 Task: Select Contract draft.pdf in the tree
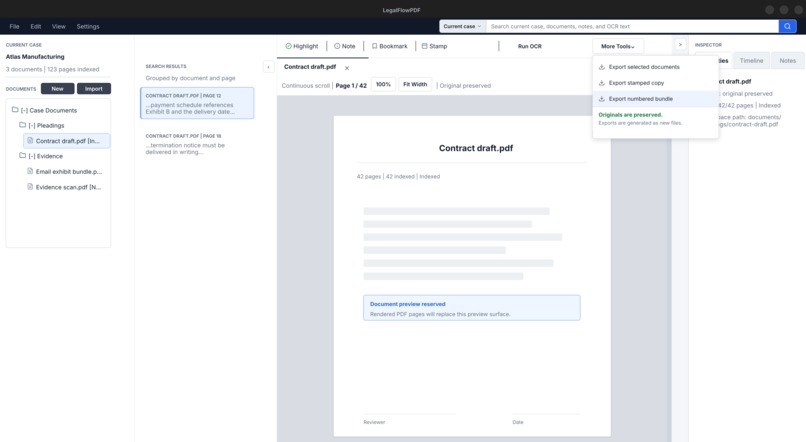click(67, 141)
